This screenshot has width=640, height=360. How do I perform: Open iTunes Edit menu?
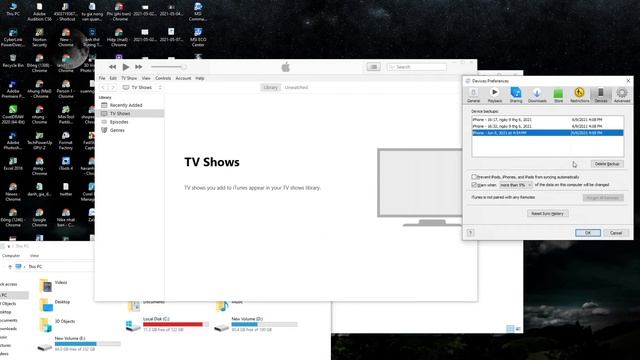pos(113,78)
